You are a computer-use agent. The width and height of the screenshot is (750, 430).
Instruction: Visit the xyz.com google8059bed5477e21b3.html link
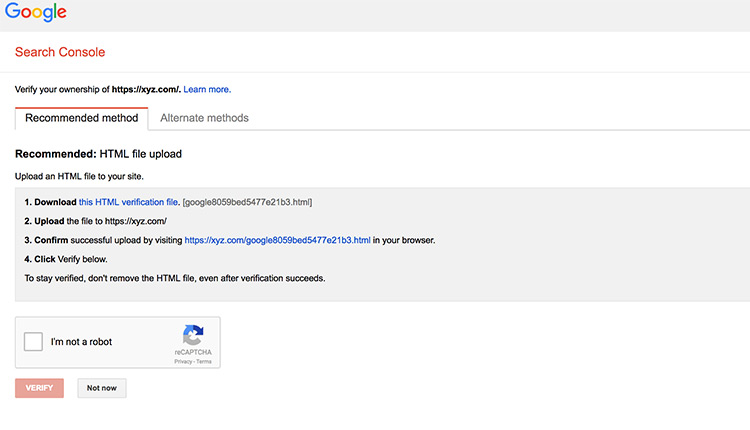click(x=277, y=240)
